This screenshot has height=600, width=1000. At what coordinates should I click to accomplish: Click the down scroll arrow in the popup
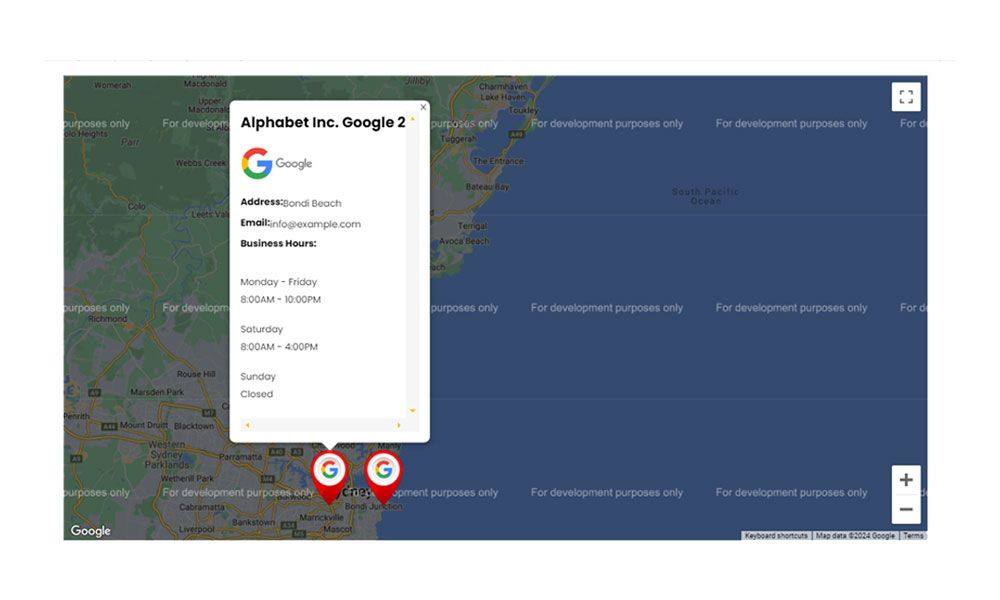click(x=412, y=409)
